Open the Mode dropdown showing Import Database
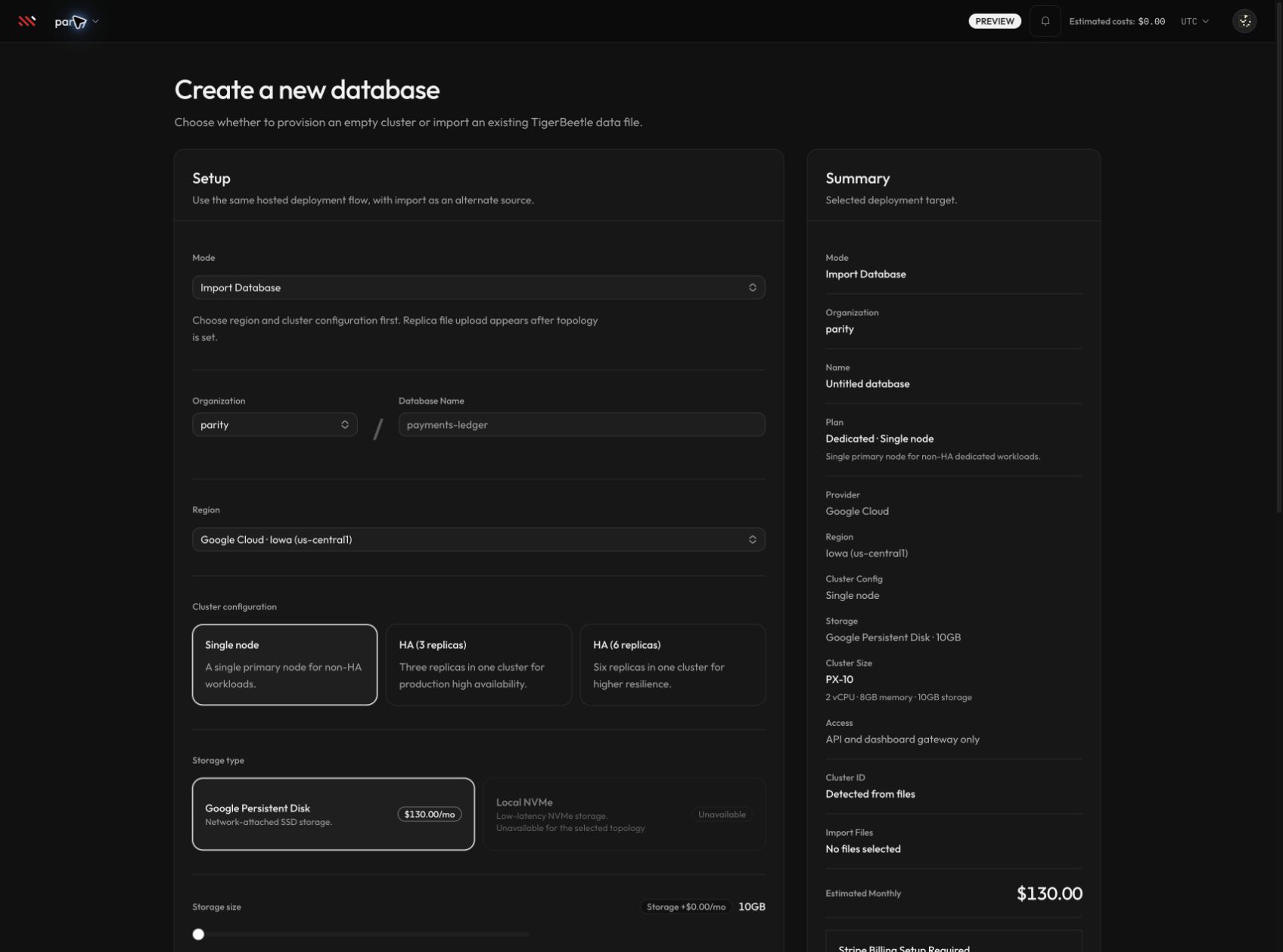The image size is (1283, 952). pyautogui.click(x=478, y=287)
